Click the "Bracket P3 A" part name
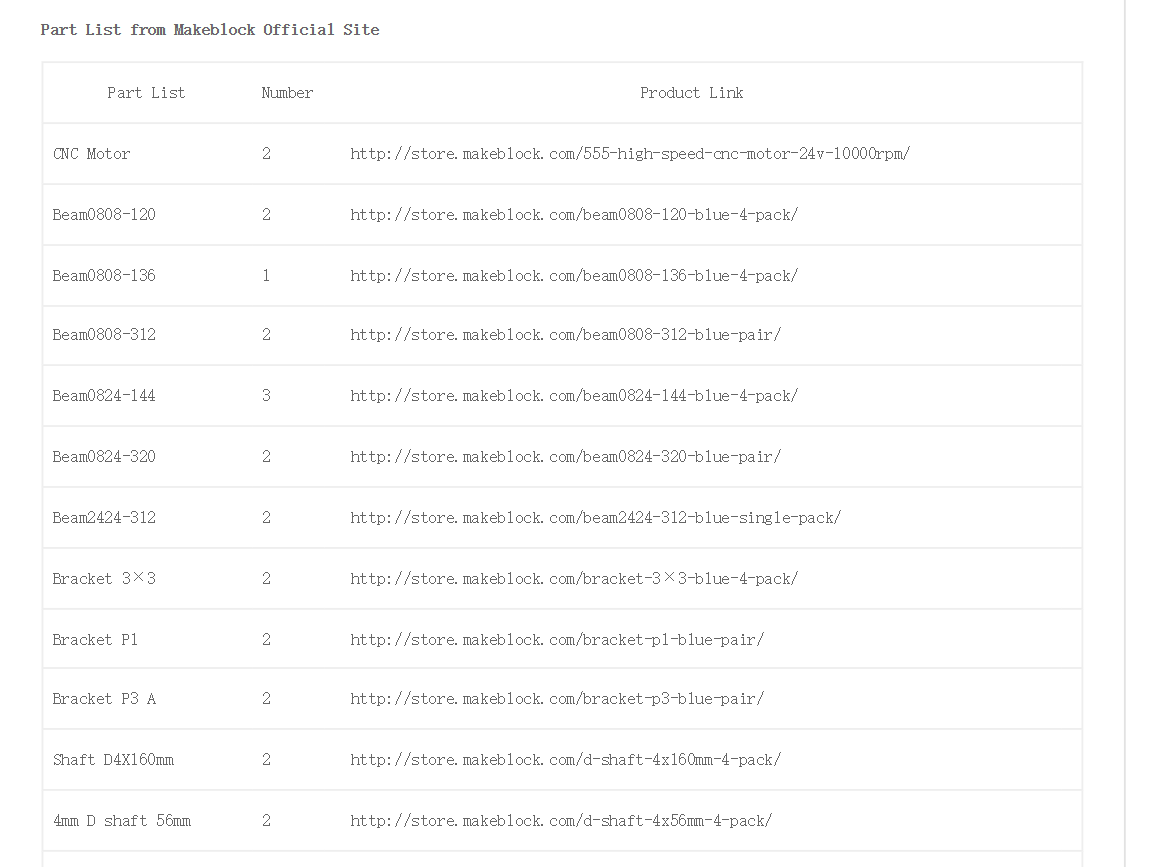 click(x=104, y=699)
